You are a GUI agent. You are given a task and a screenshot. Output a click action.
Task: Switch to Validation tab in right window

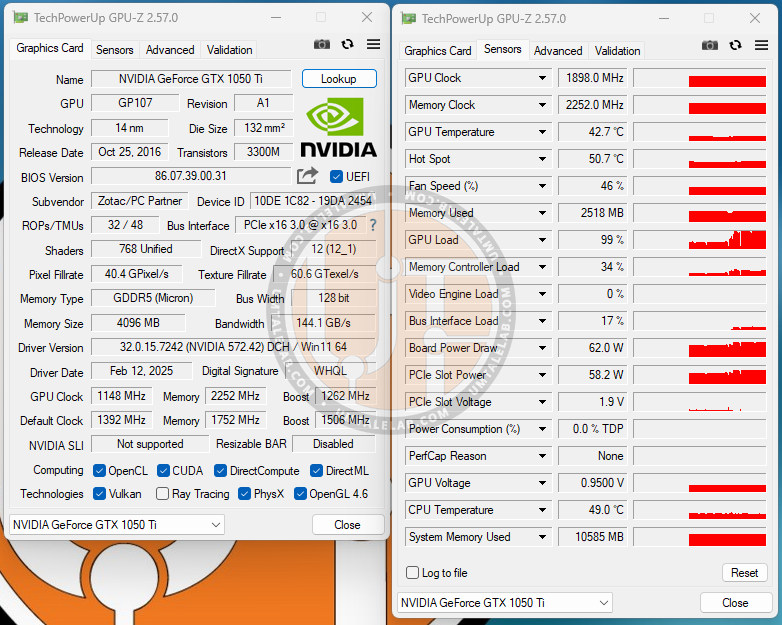click(617, 51)
